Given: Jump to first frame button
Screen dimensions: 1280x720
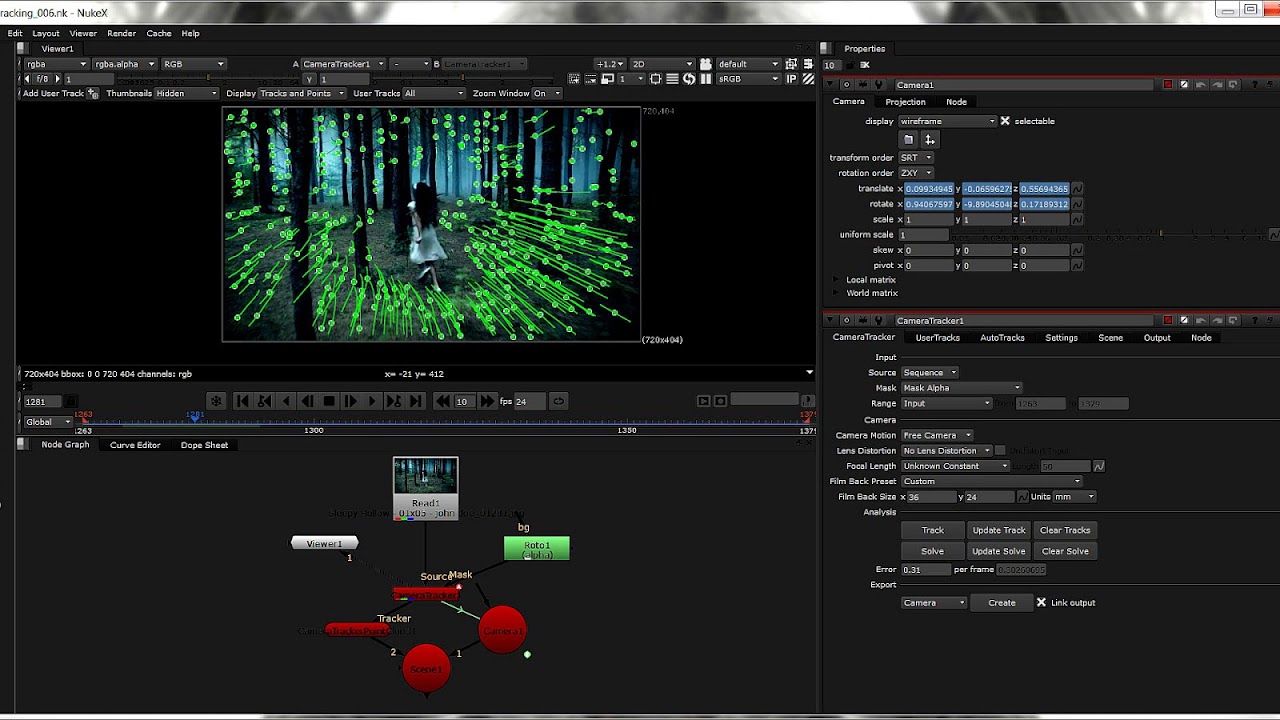Looking at the screenshot, I should [x=242, y=401].
